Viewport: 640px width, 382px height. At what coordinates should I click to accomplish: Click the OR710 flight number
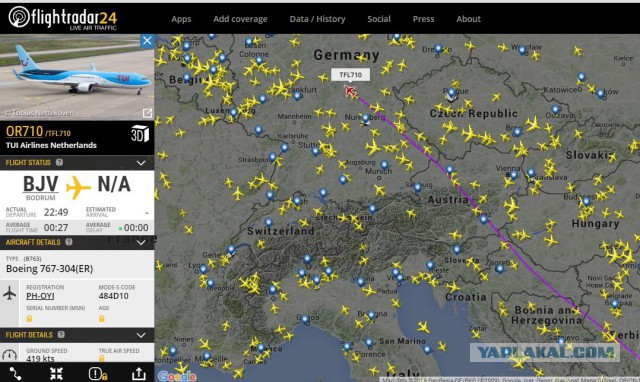tap(24, 131)
